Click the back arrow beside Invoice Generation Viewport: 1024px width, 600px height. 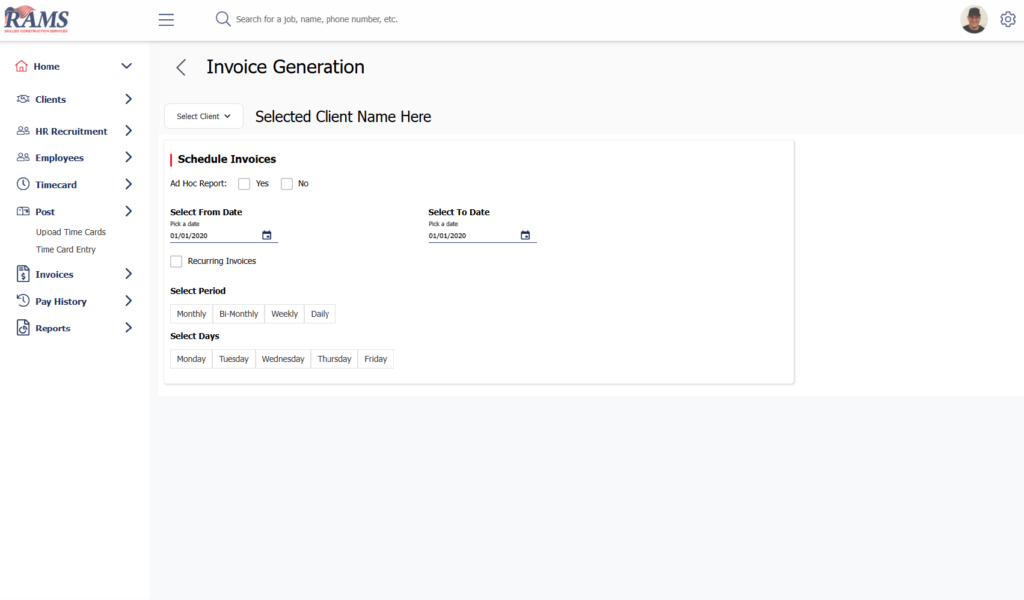pyautogui.click(x=181, y=67)
